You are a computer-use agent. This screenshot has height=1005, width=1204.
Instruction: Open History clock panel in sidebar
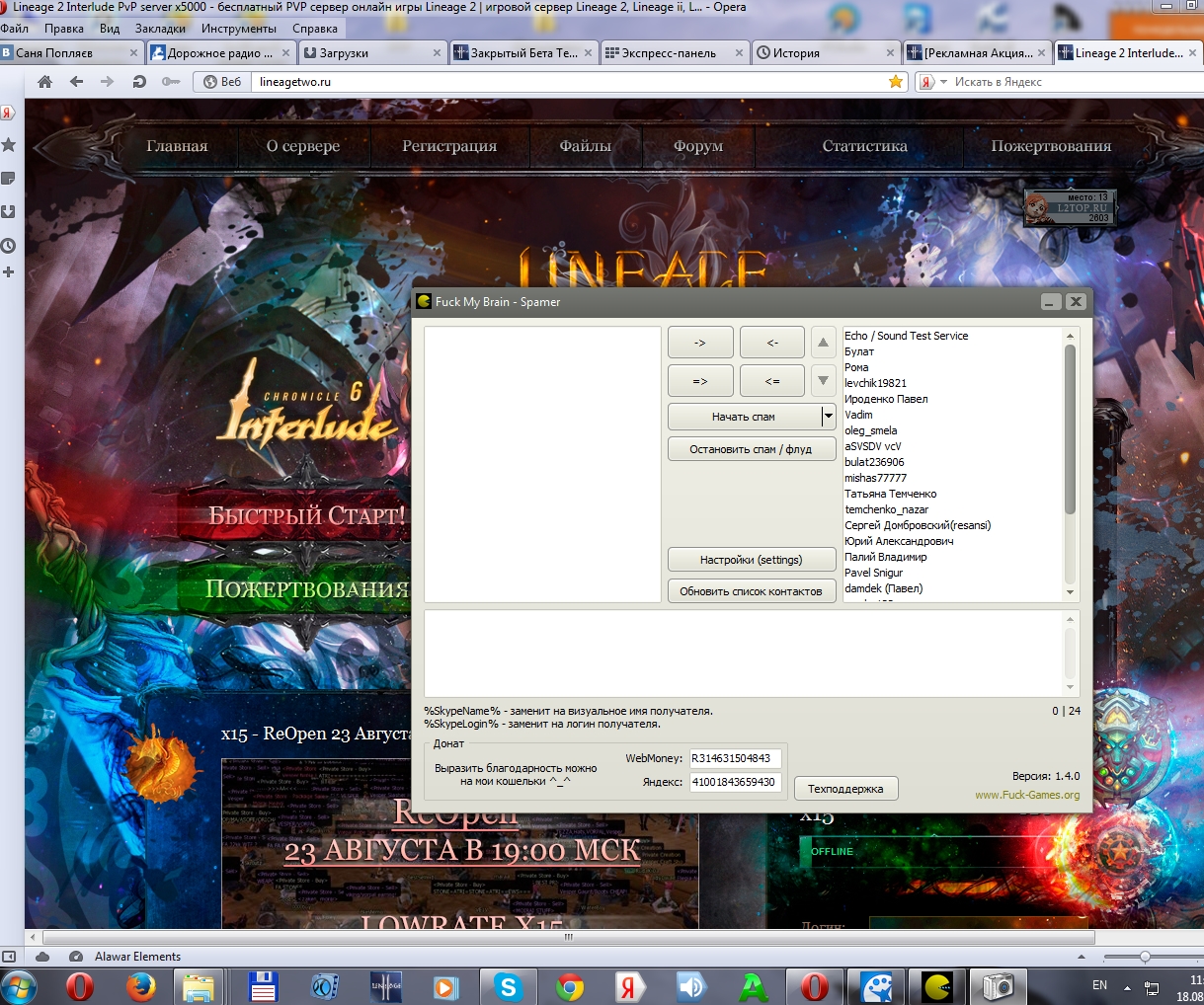[x=8, y=245]
